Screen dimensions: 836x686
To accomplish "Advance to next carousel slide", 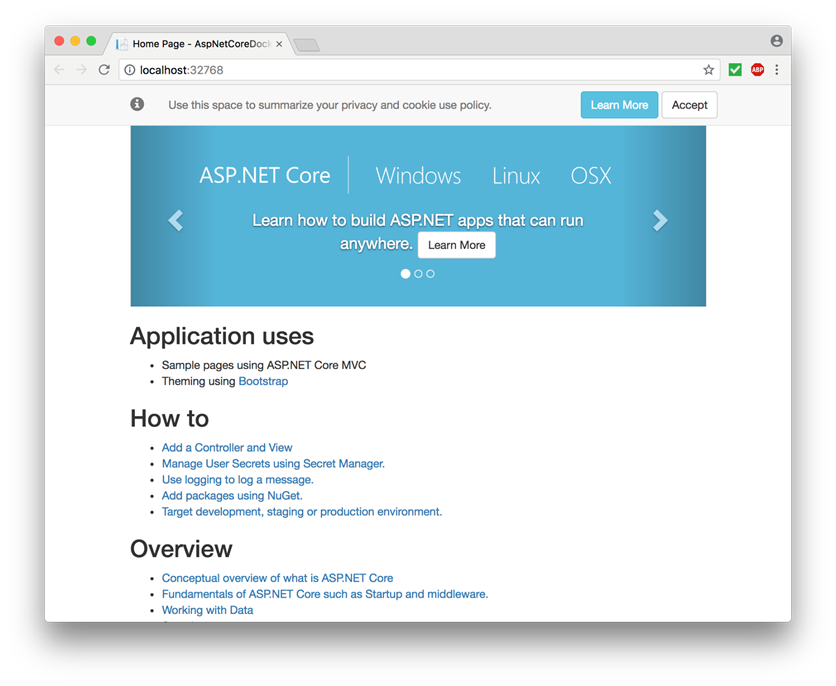I will (660, 220).
